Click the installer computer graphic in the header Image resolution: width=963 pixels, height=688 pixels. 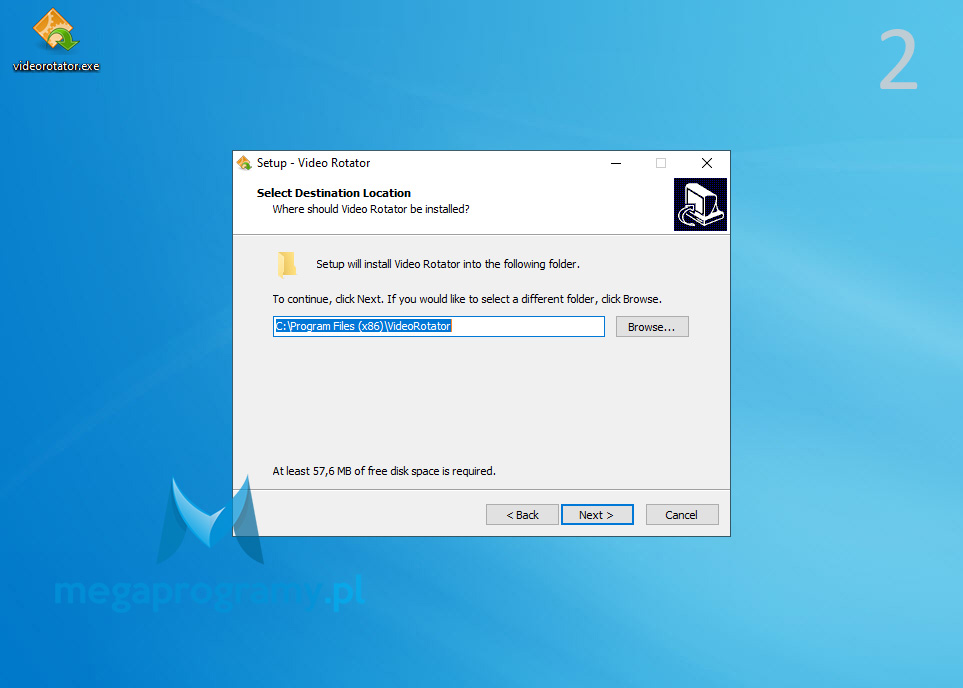(x=700, y=205)
